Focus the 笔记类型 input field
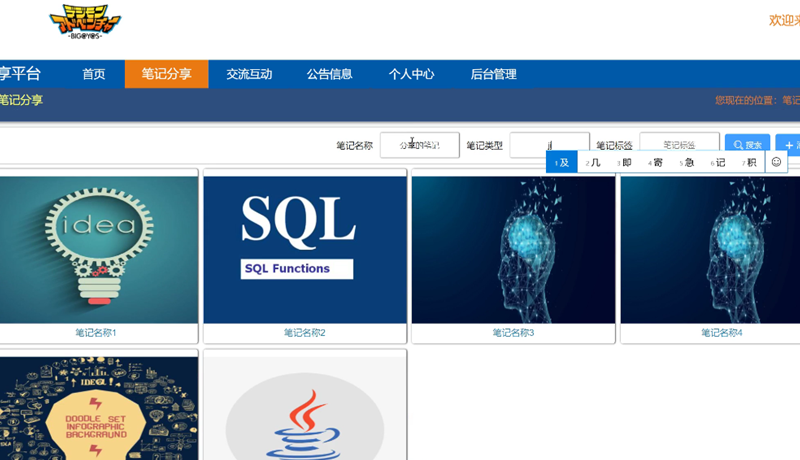 click(x=549, y=143)
